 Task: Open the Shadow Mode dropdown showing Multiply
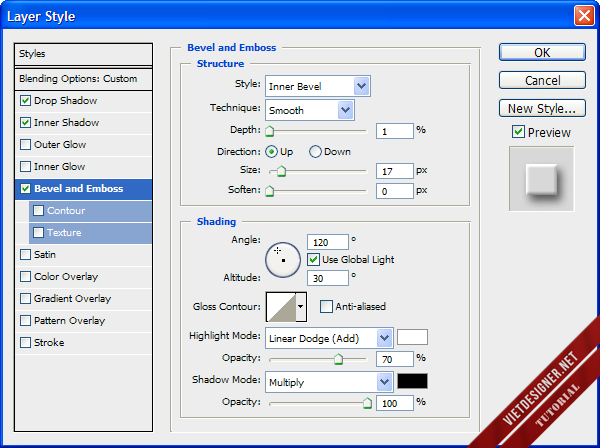329,382
